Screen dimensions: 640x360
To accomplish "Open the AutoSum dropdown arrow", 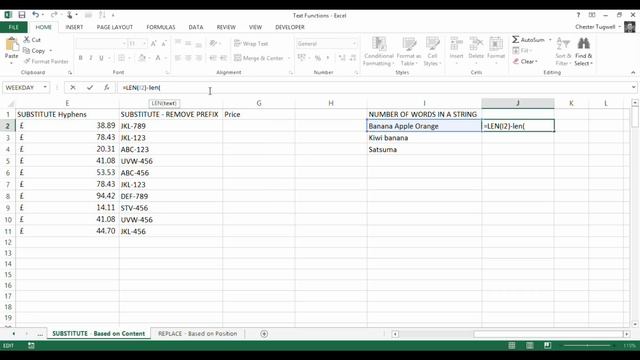I will coord(550,40).
